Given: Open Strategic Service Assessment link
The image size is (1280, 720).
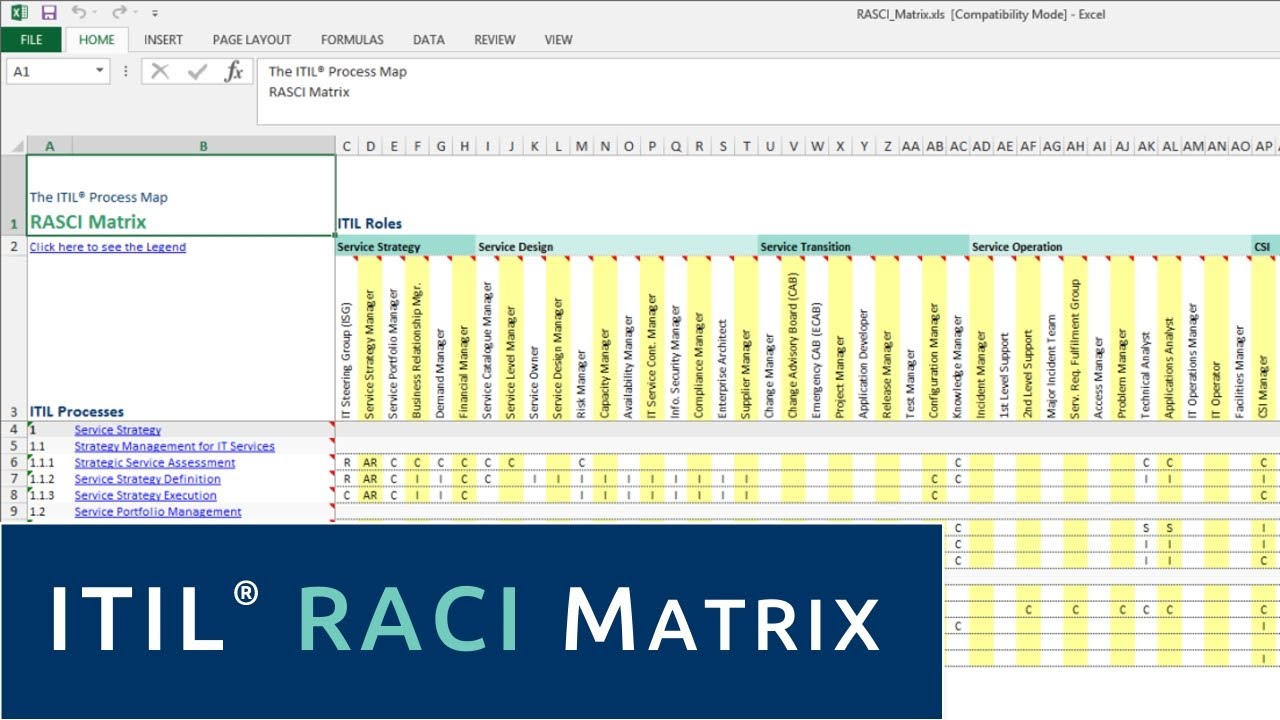Looking at the screenshot, I should click(x=155, y=463).
